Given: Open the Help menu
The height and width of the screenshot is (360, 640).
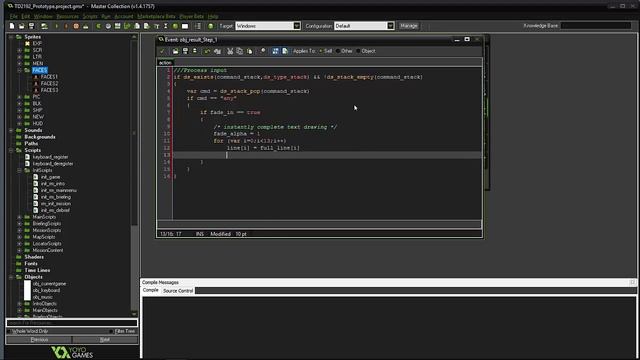Looking at the screenshot, I should 213,16.
